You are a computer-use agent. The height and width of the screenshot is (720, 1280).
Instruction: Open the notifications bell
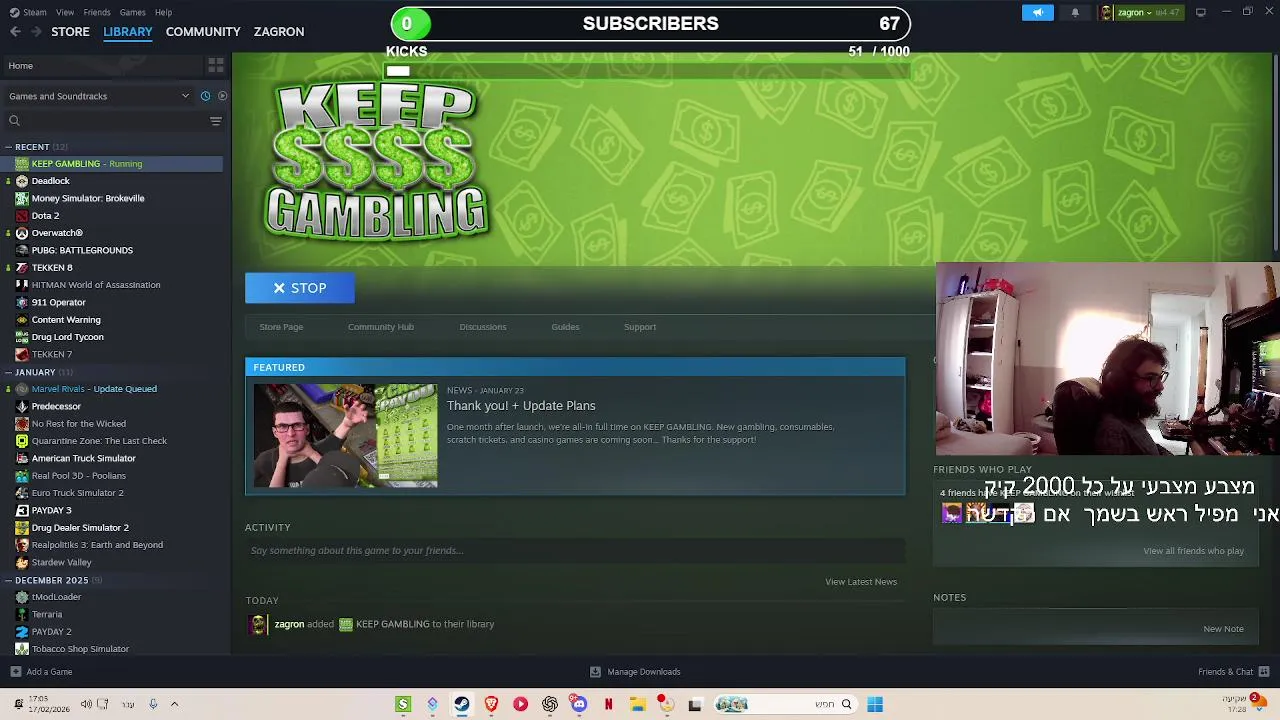[1075, 12]
